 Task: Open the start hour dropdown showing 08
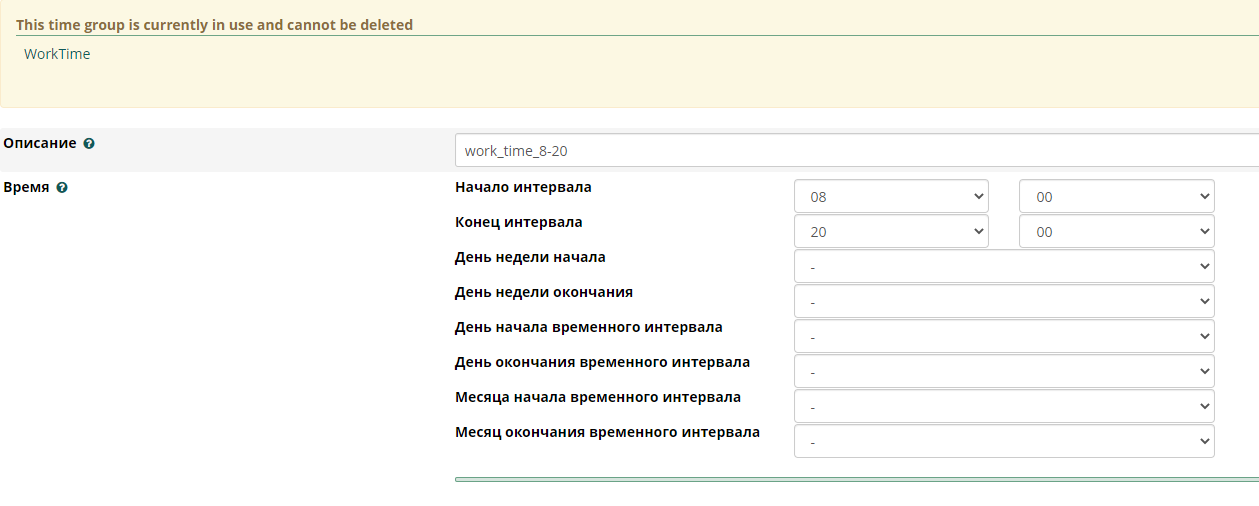coord(890,197)
